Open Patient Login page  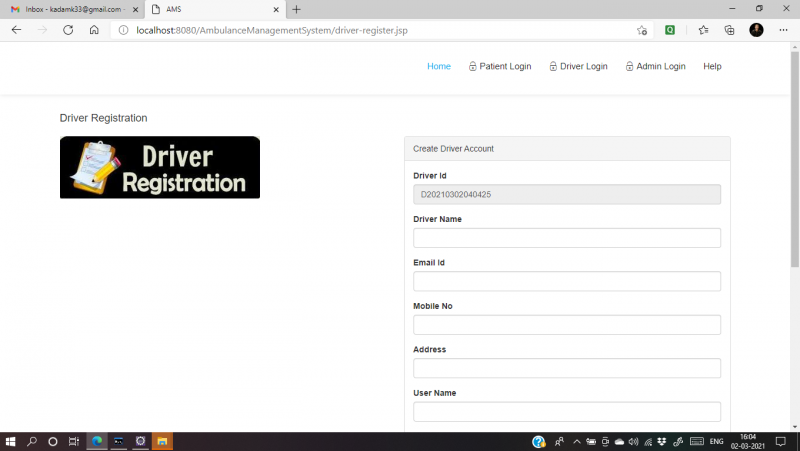[500, 66]
